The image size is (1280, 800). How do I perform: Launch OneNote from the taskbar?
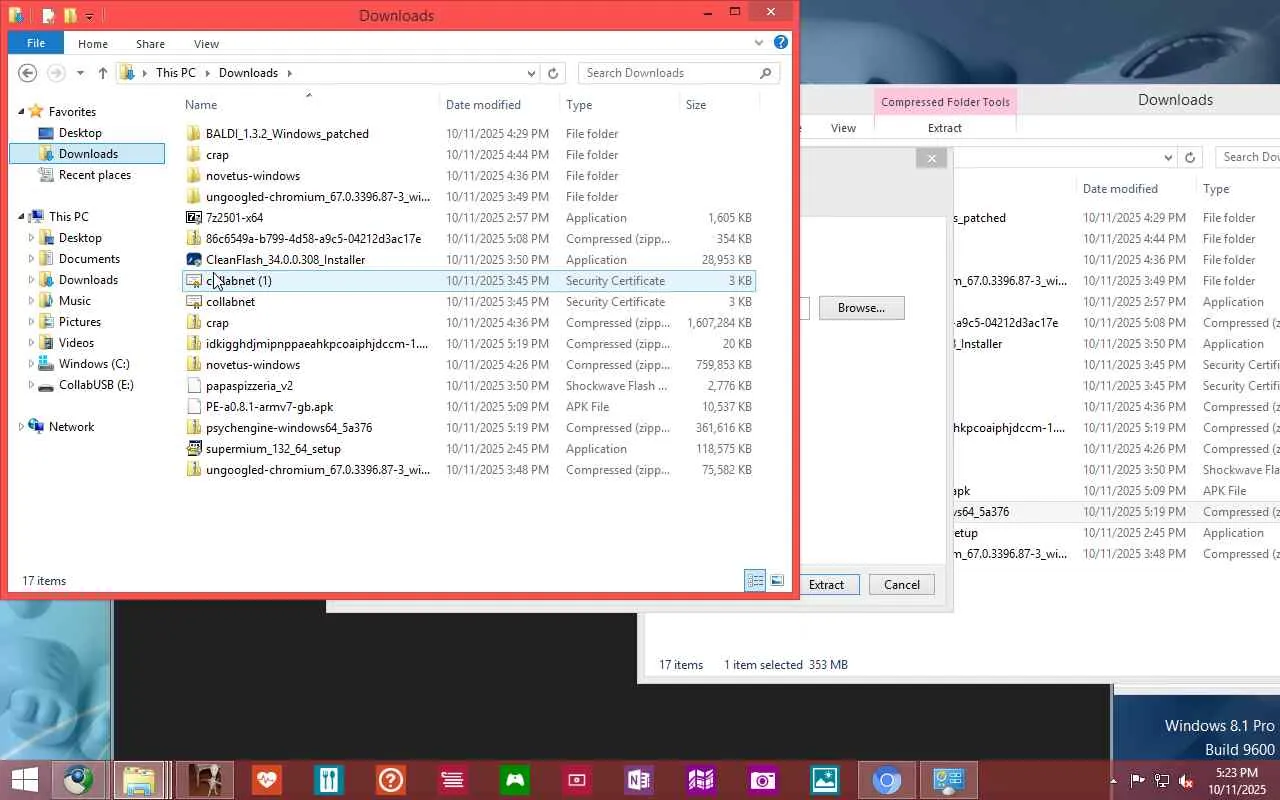click(x=637, y=780)
